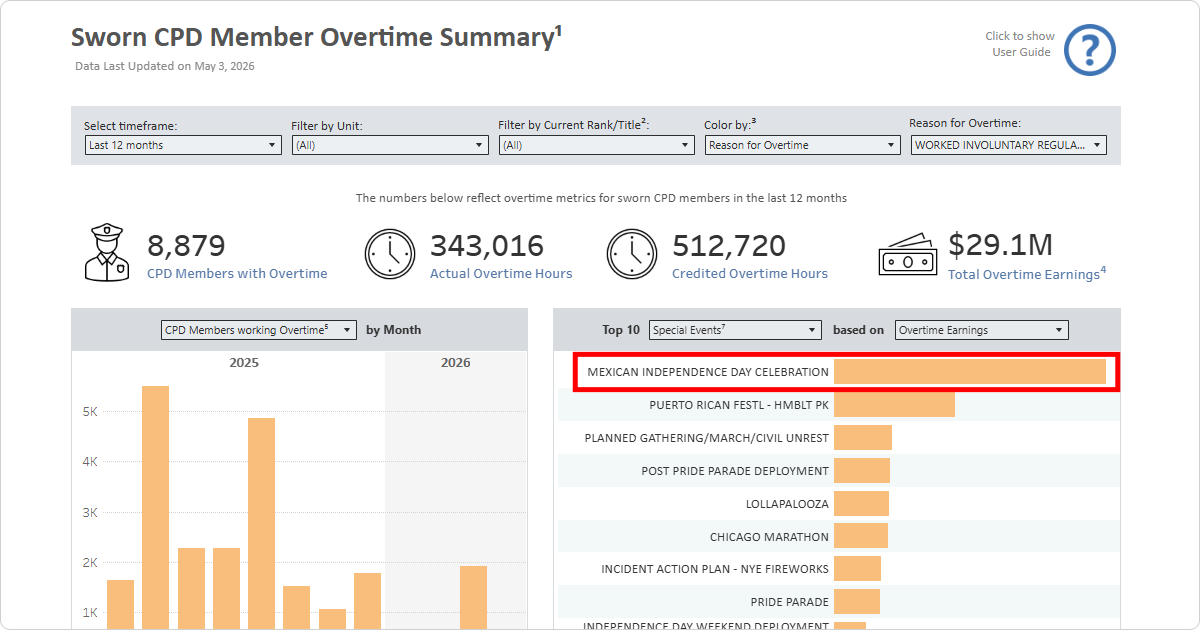Open the Special Events Top 10 dropdown
The width and height of the screenshot is (1200, 630).
click(735, 330)
